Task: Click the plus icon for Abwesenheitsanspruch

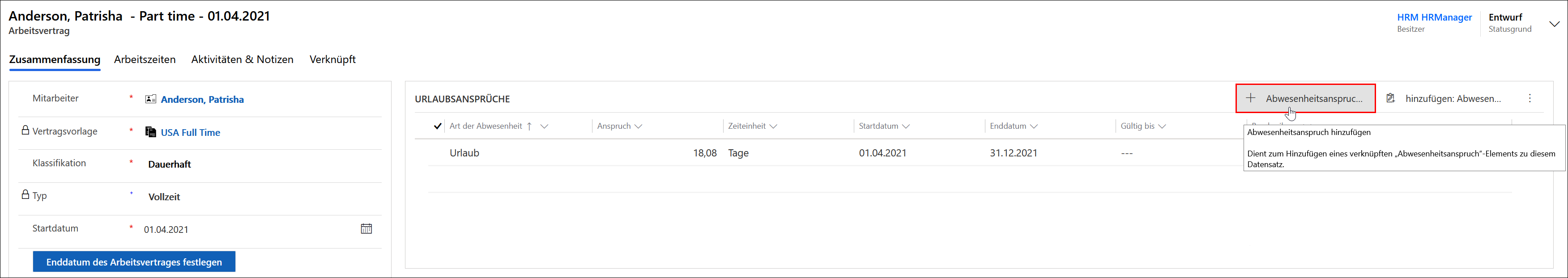Action: [x=1250, y=98]
